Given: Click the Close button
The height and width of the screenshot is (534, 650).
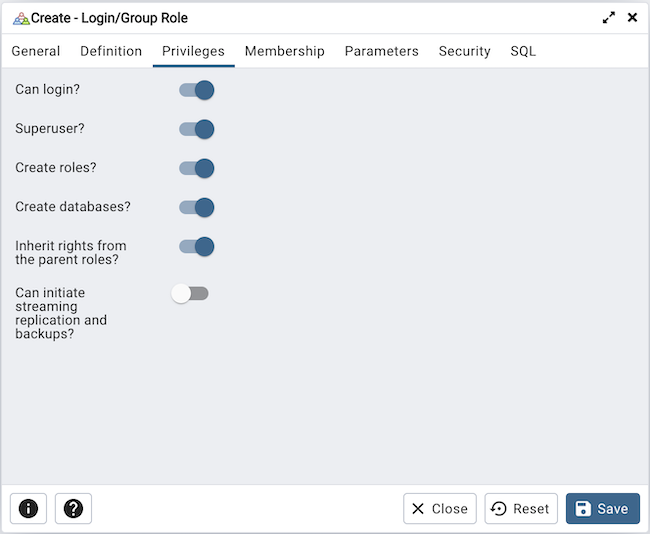Looking at the screenshot, I should [440, 509].
